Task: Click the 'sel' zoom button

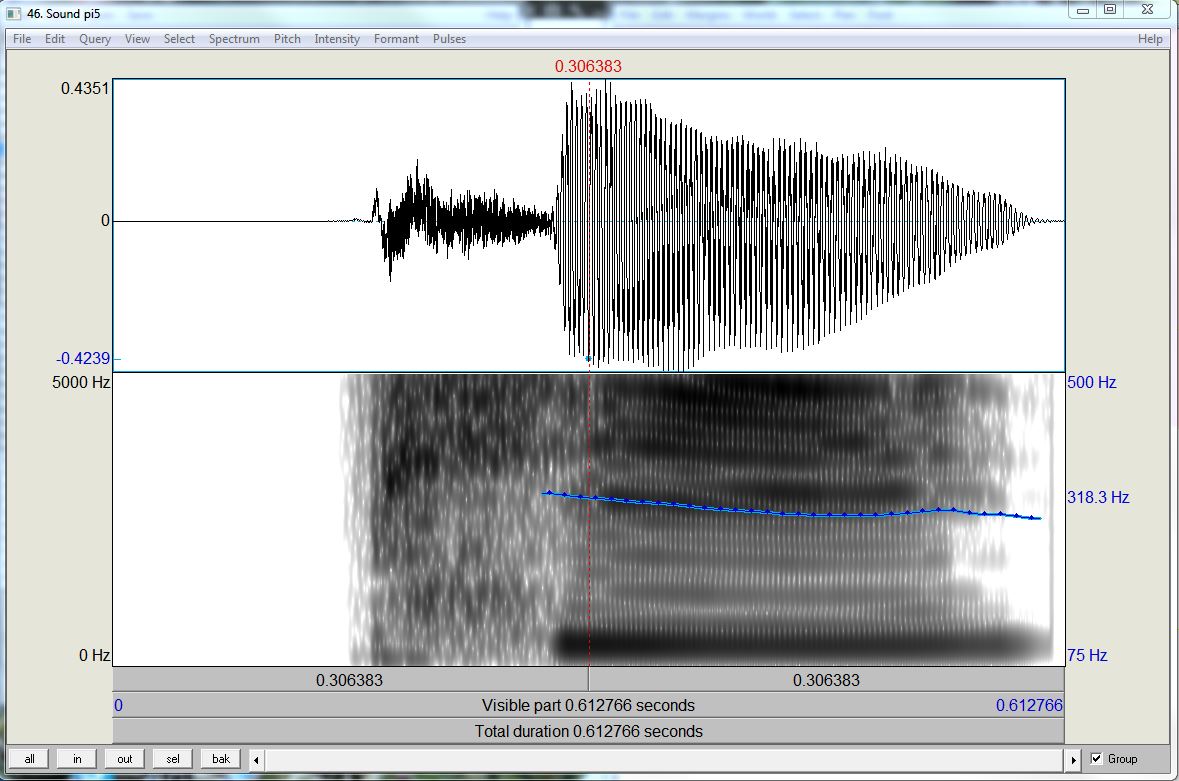Action: pos(173,759)
